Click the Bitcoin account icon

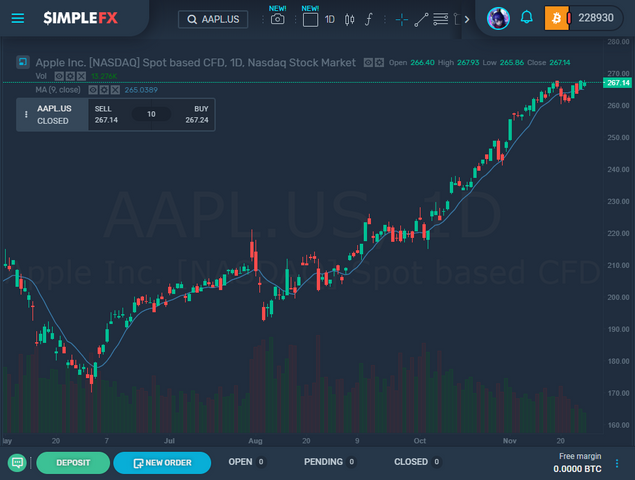click(557, 18)
